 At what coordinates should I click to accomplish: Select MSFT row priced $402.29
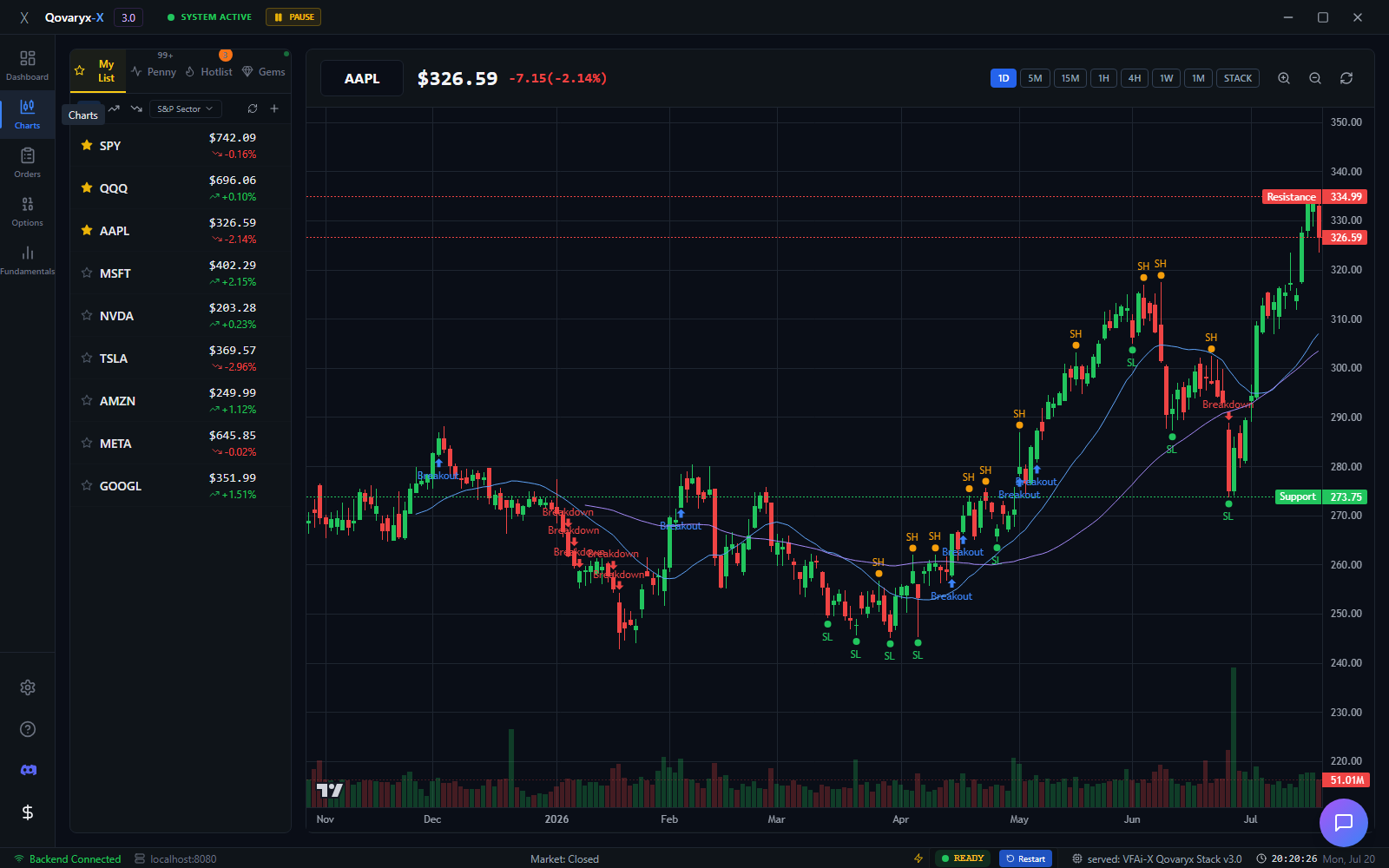[181, 273]
